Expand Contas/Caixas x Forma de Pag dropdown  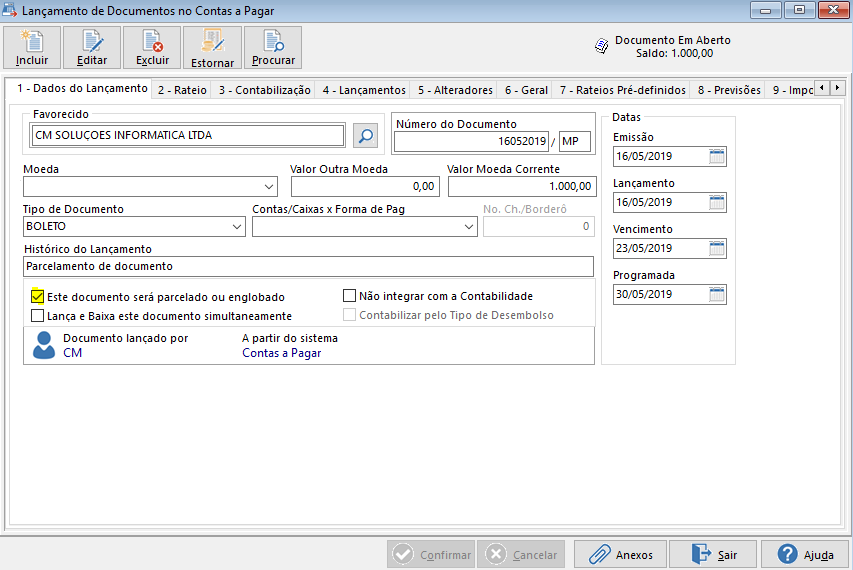(469, 226)
